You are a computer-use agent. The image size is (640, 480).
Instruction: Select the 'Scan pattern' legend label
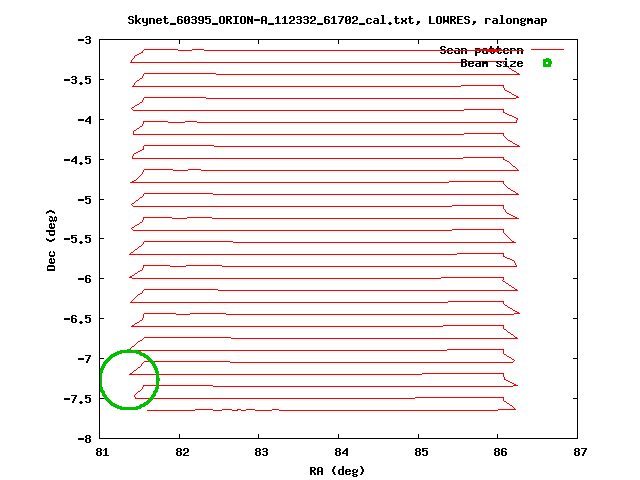point(481,50)
